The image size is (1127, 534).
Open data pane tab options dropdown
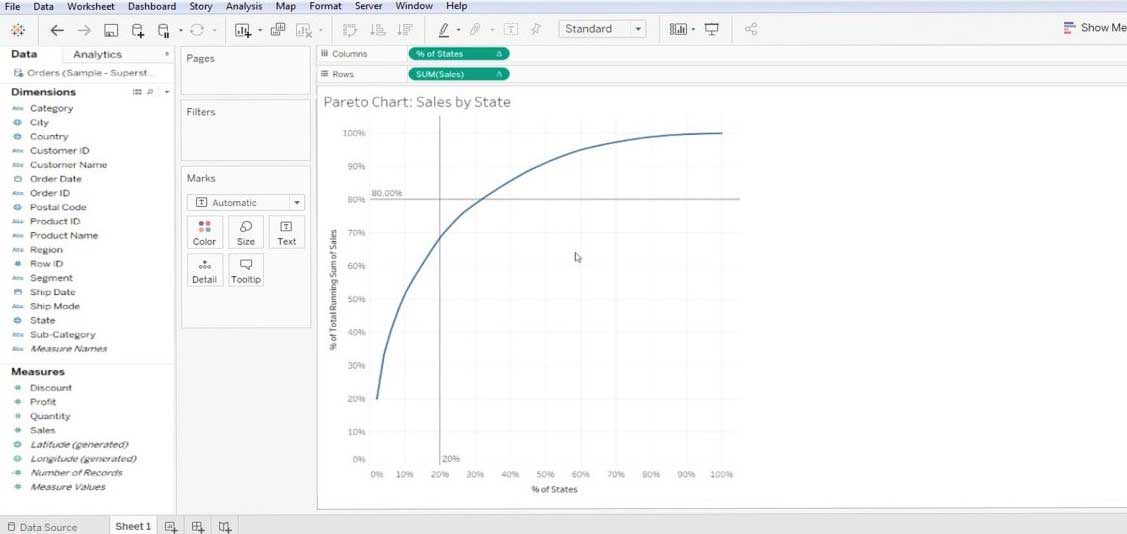[167, 54]
